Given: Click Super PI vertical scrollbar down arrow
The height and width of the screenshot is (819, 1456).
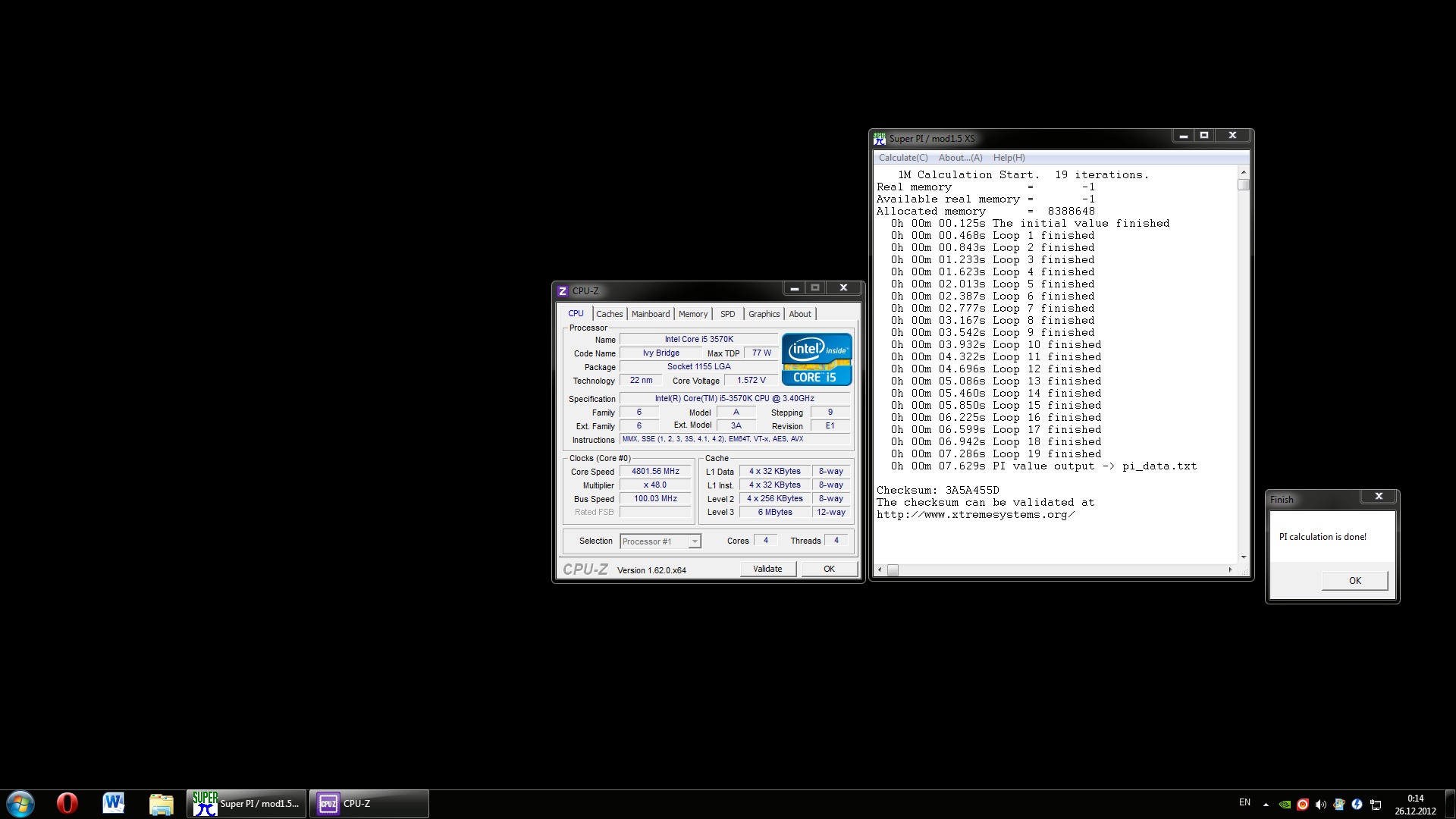Looking at the screenshot, I should (x=1243, y=557).
